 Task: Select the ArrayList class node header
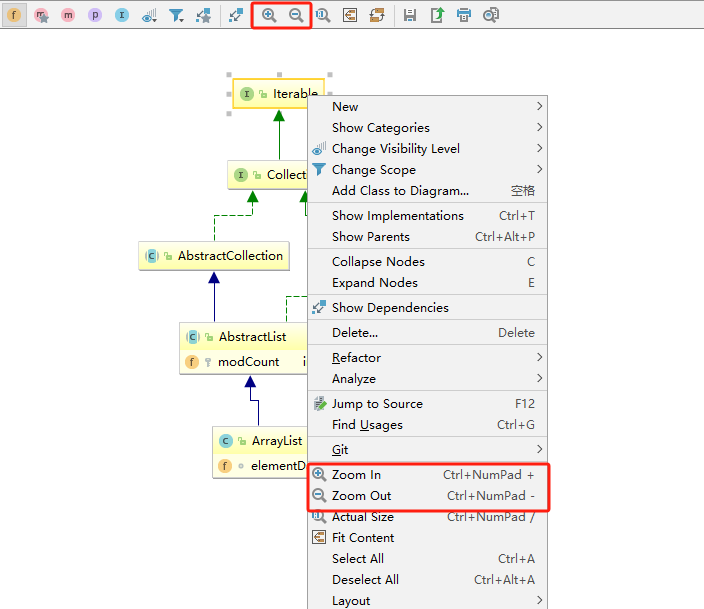[260, 441]
